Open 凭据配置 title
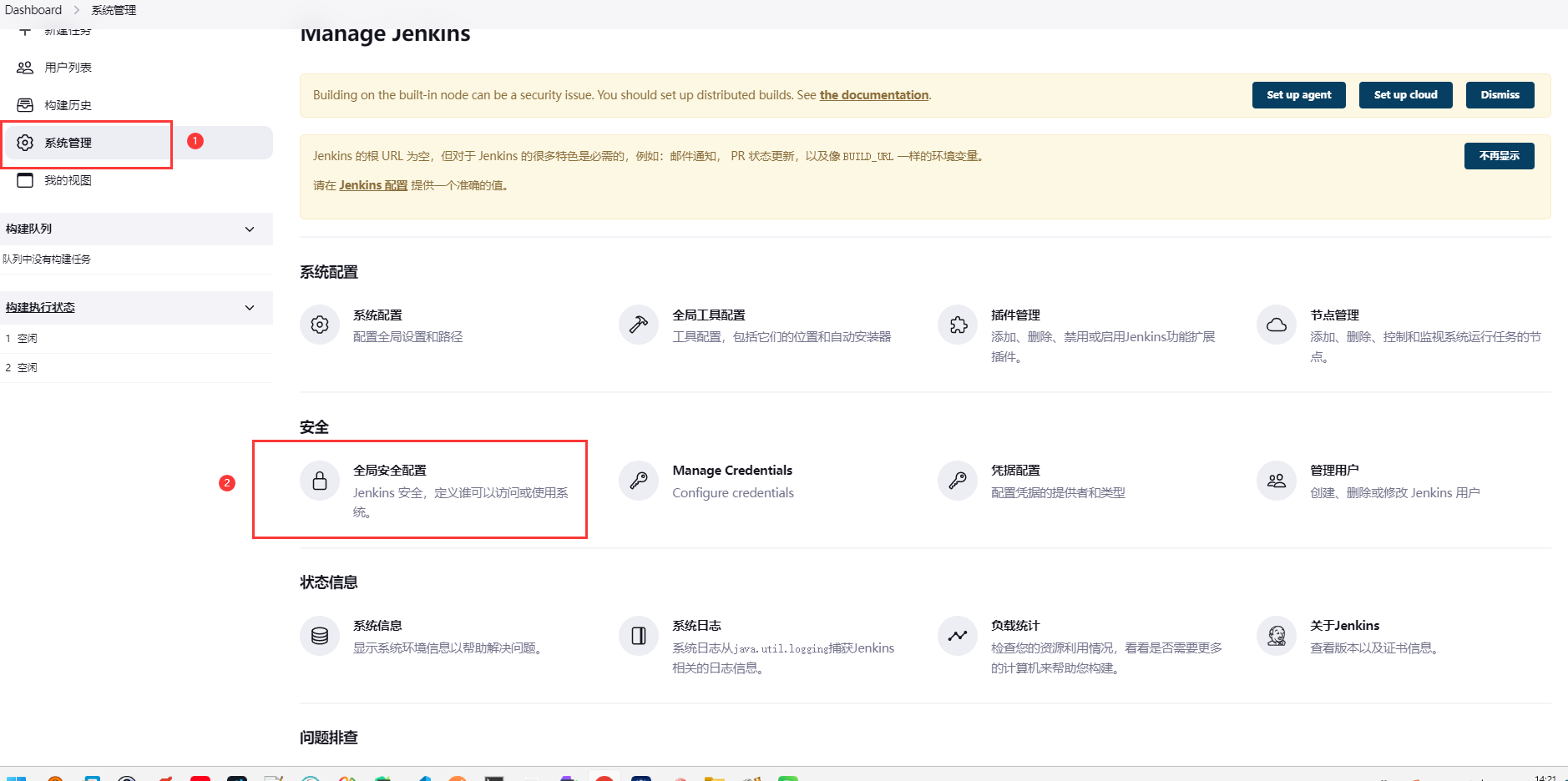The height and width of the screenshot is (781, 1568). click(1015, 471)
